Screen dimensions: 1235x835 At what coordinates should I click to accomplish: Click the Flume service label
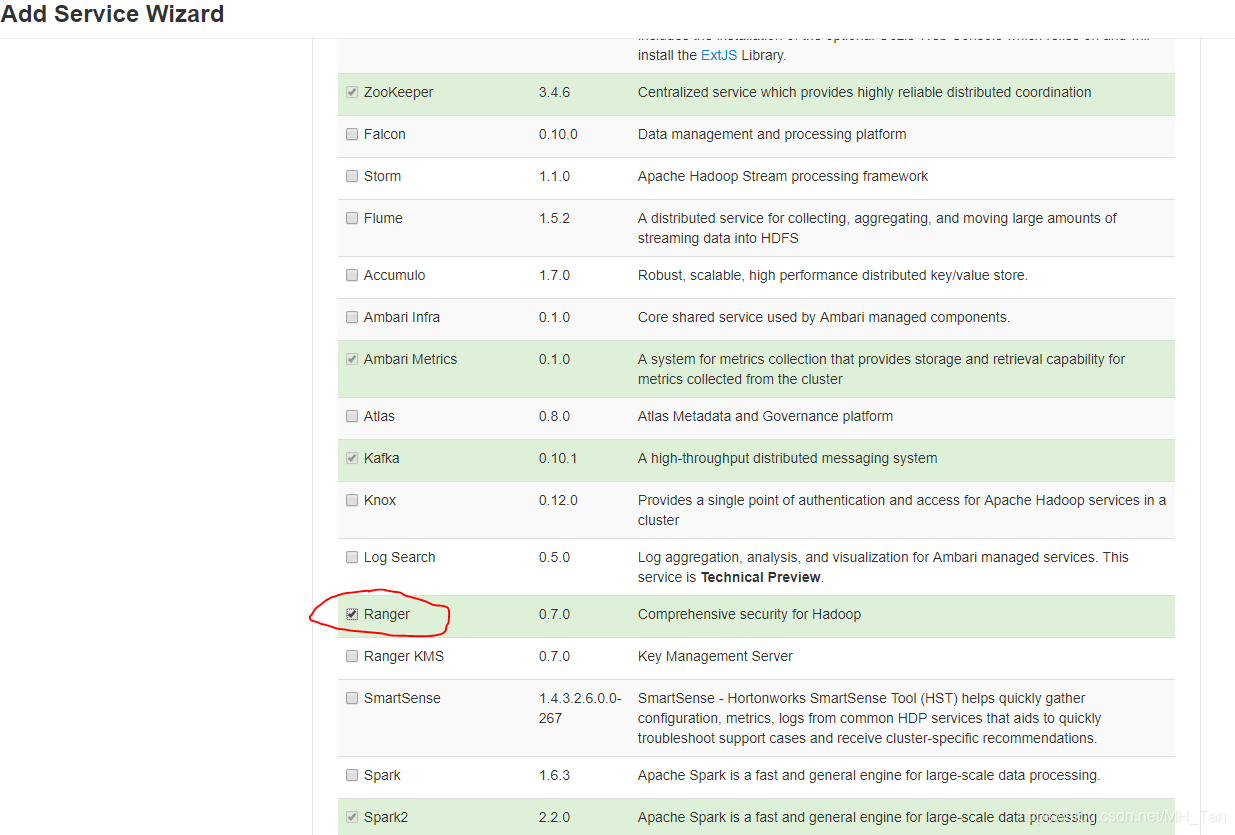(383, 218)
